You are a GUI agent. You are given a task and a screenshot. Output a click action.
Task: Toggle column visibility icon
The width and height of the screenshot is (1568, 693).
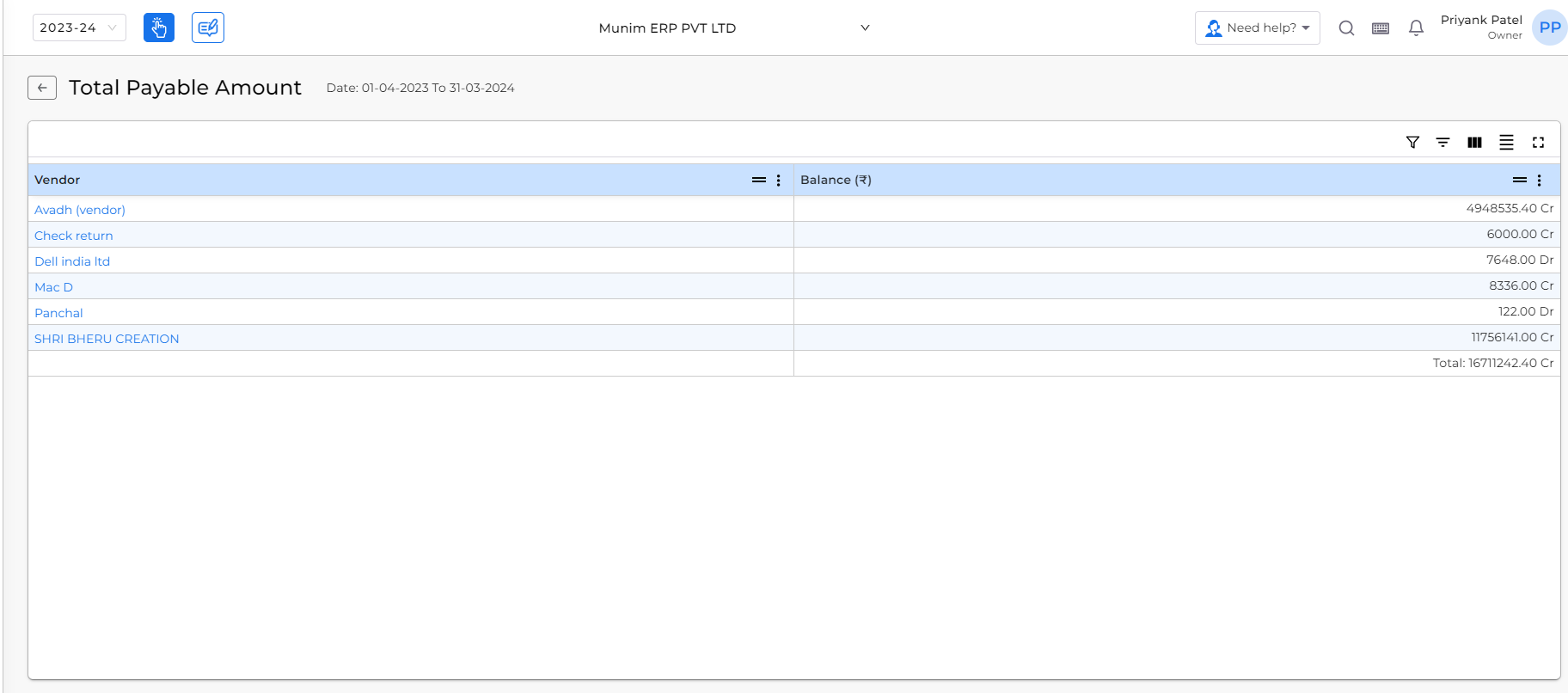pyautogui.click(x=1475, y=143)
